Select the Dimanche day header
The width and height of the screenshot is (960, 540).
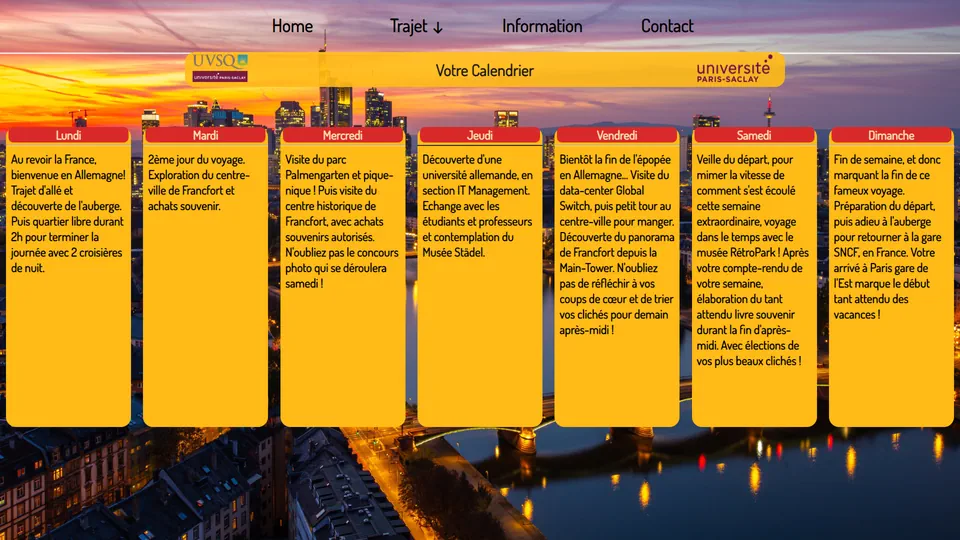click(891, 135)
